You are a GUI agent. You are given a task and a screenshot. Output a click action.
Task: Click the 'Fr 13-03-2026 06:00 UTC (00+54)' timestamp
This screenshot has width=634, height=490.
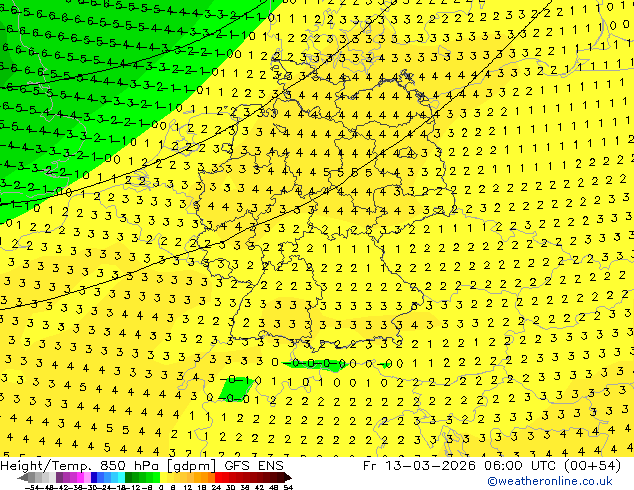pyautogui.click(x=492, y=466)
